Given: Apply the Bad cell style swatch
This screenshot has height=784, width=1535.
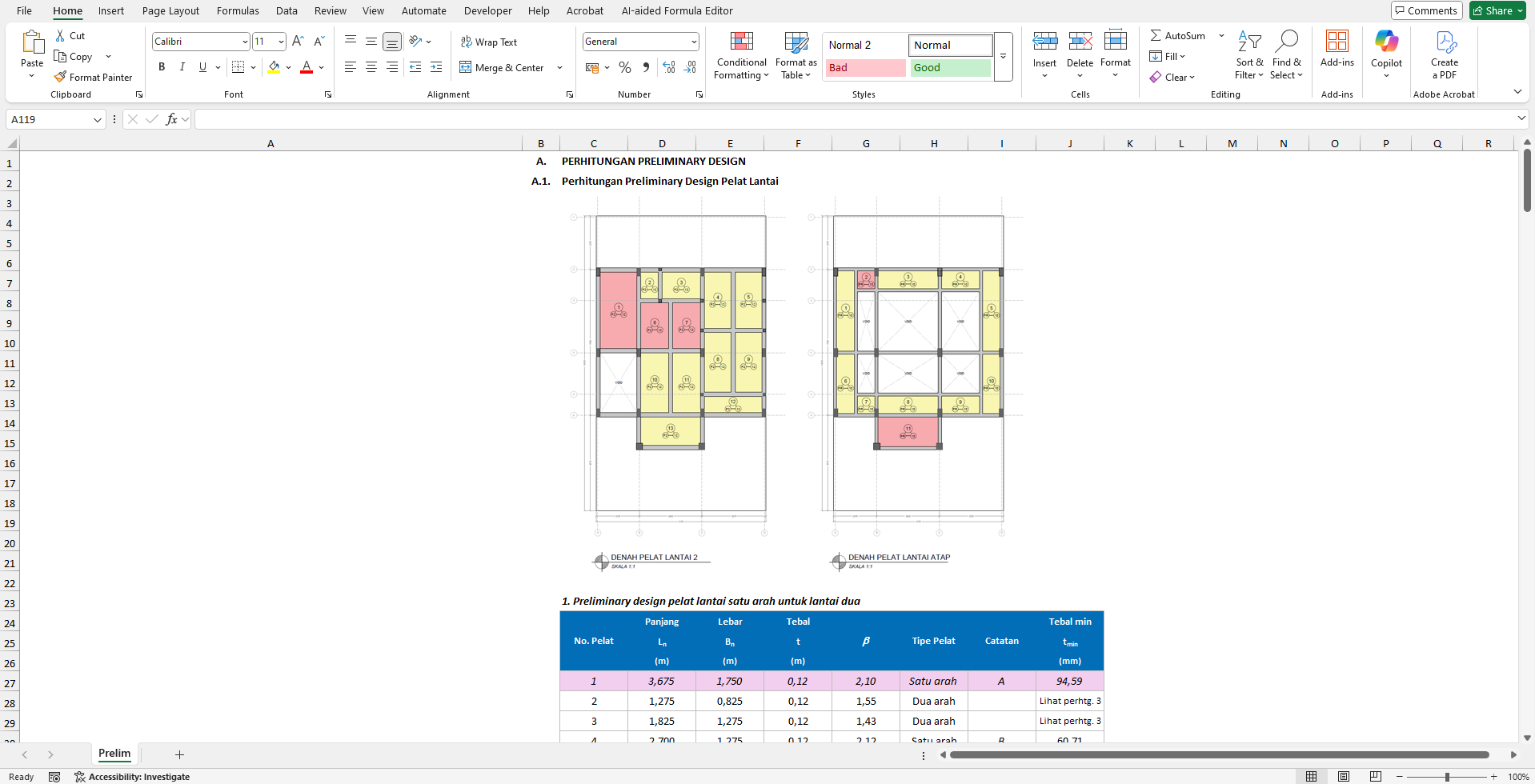Looking at the screenshot, I should (x=864, y=68).
